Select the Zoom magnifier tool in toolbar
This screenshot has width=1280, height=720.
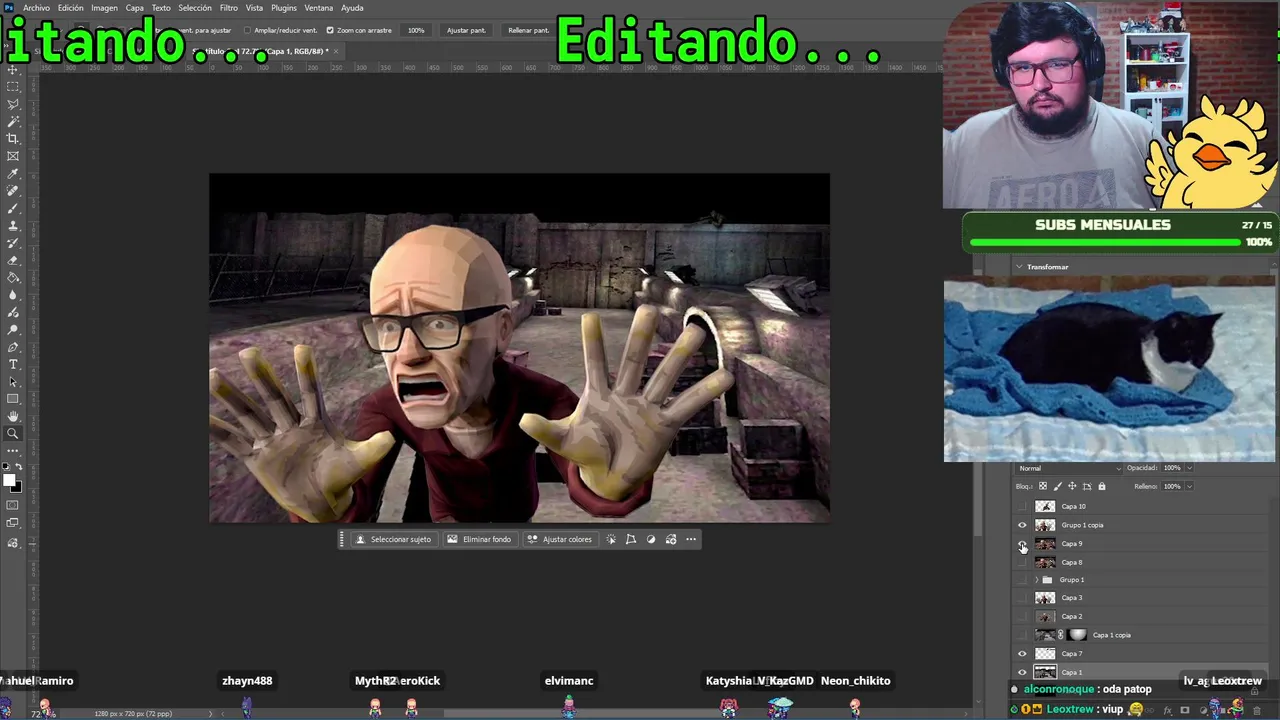[x=13, y=434]
